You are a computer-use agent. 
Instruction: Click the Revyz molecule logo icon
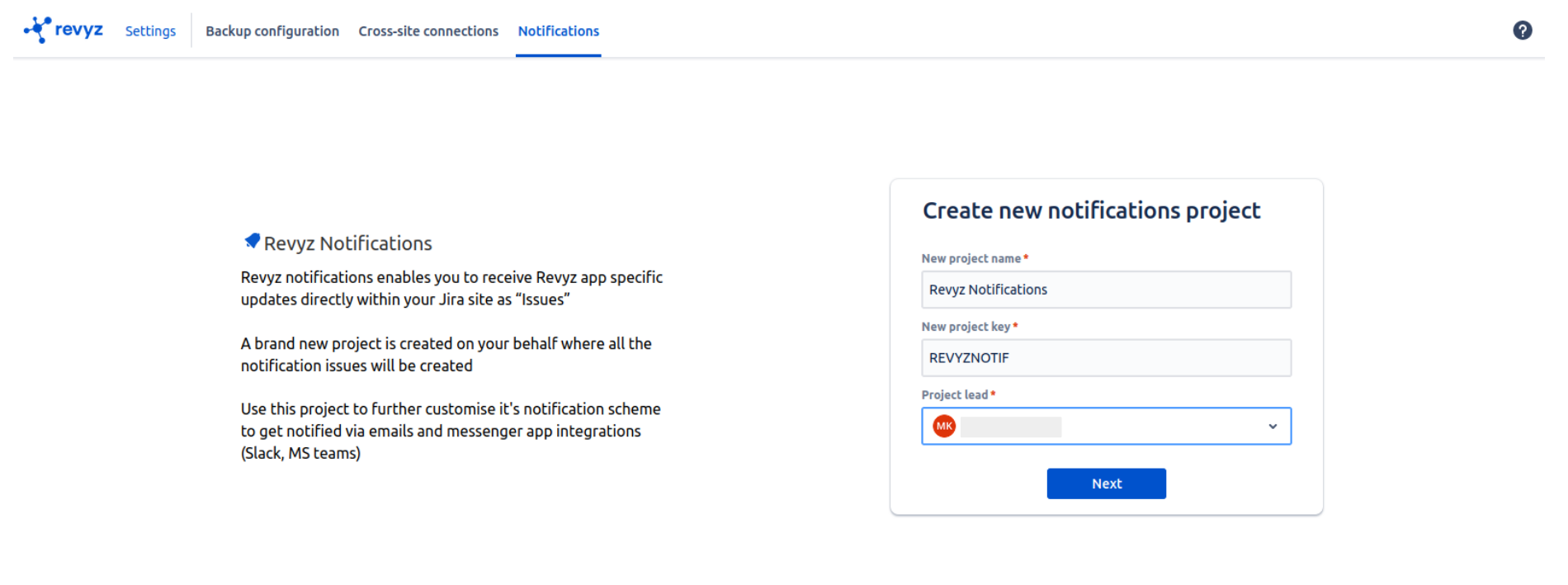click(37, 30)
